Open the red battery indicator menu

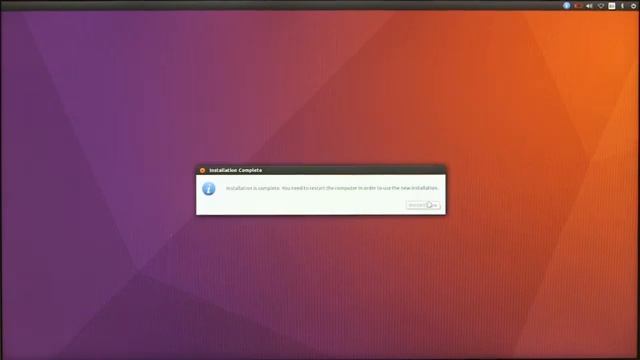[x=578, y=6]
